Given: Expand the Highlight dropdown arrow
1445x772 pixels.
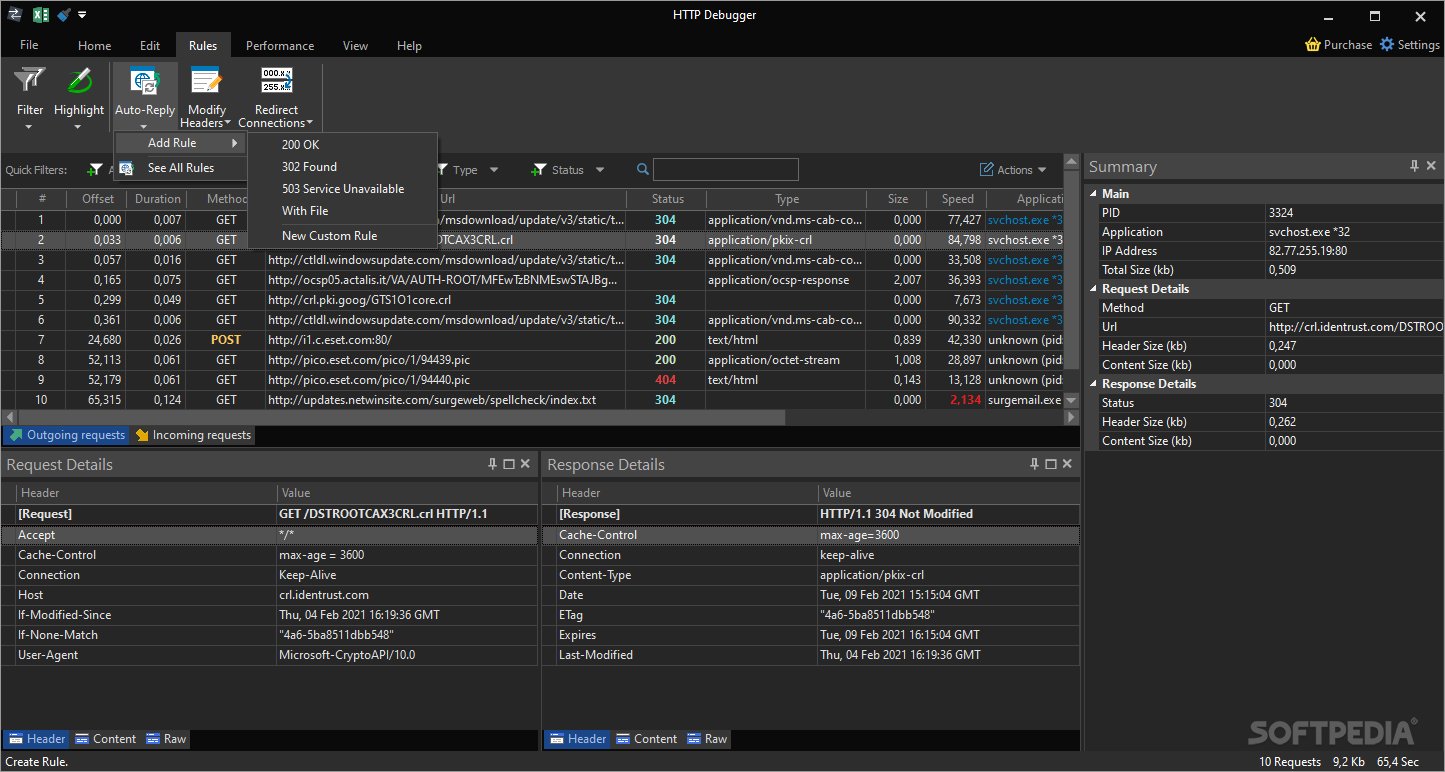Looking at the screenshot, I should [x=78, y=127].
